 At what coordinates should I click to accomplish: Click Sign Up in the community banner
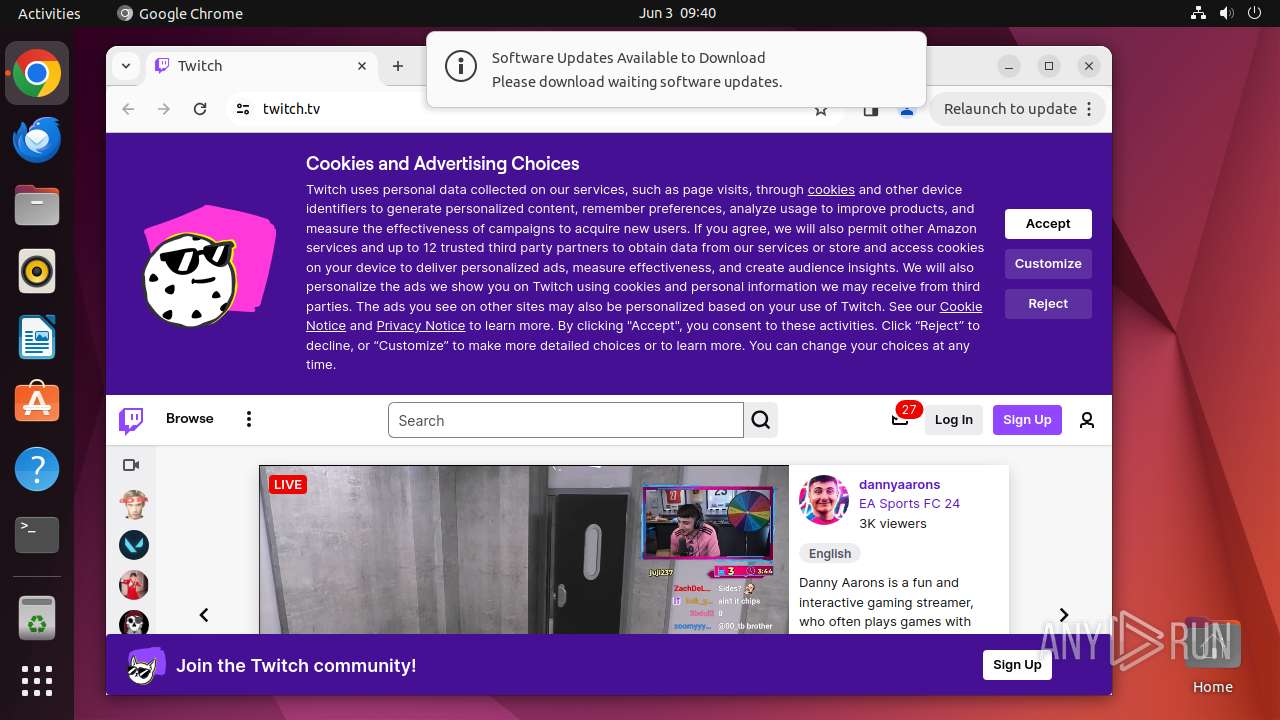click(x=1017, y=665)
